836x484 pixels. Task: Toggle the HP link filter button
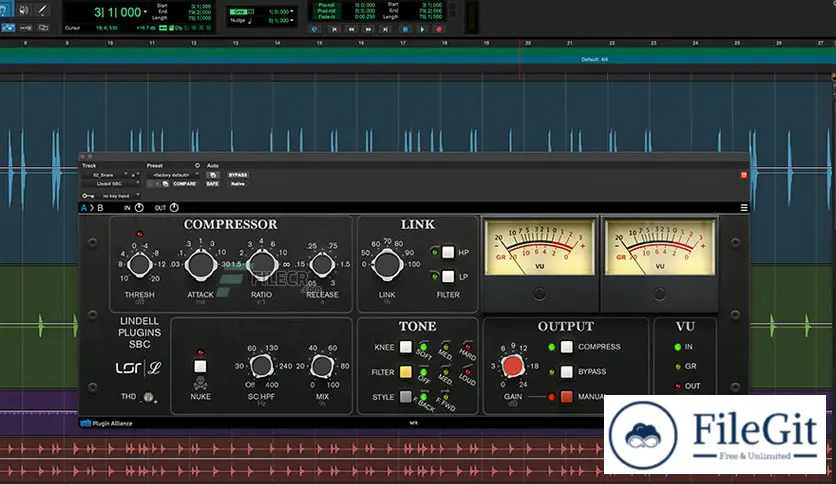coord(448,252)
